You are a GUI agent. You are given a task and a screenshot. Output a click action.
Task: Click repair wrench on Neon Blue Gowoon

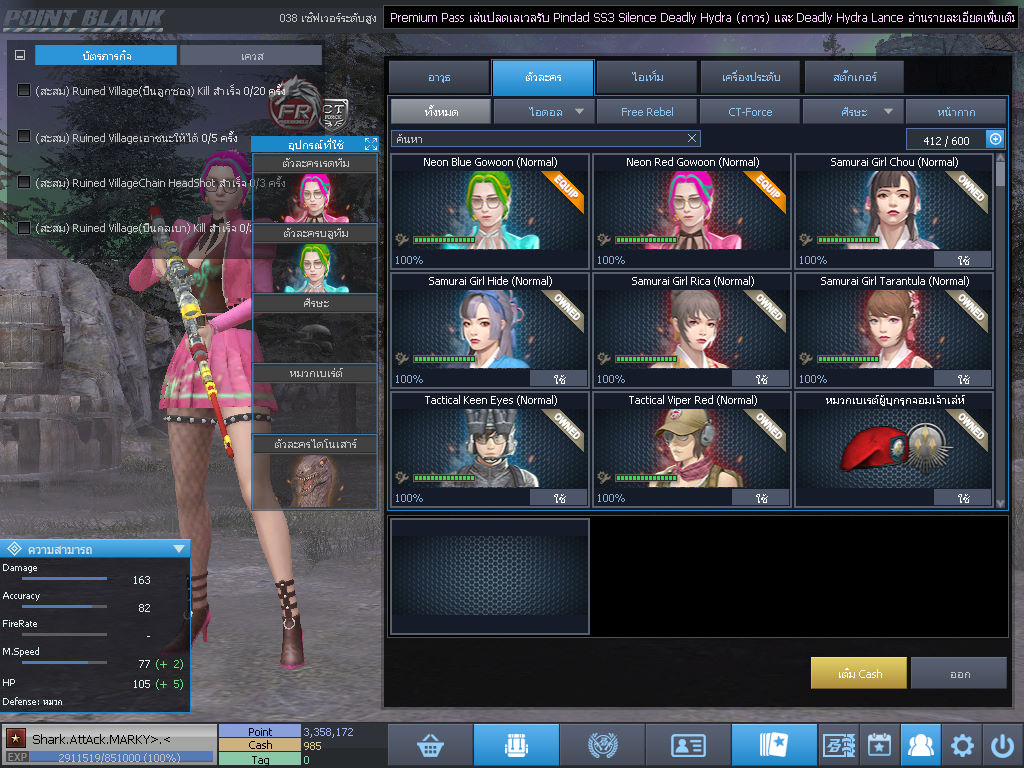click(402, 240)
